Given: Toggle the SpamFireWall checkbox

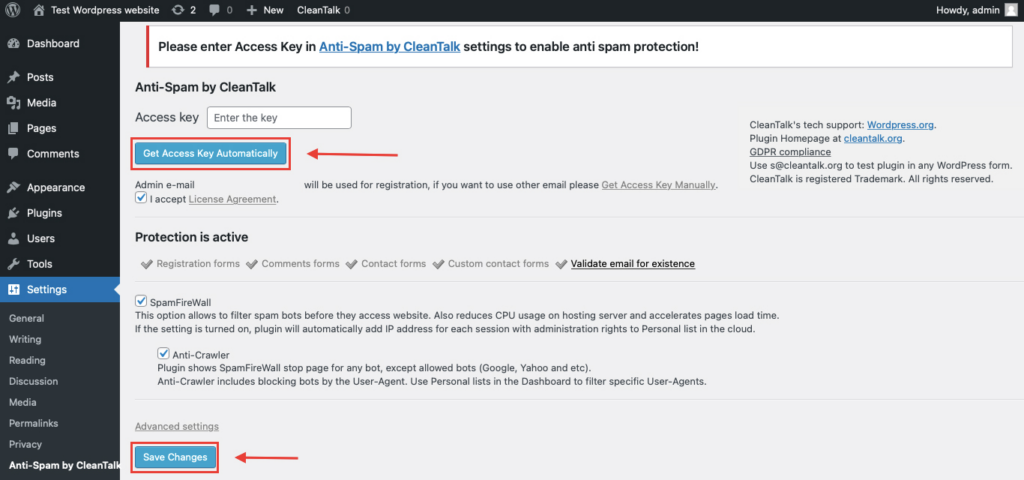Looking at the screenshot, I should 141,301.
